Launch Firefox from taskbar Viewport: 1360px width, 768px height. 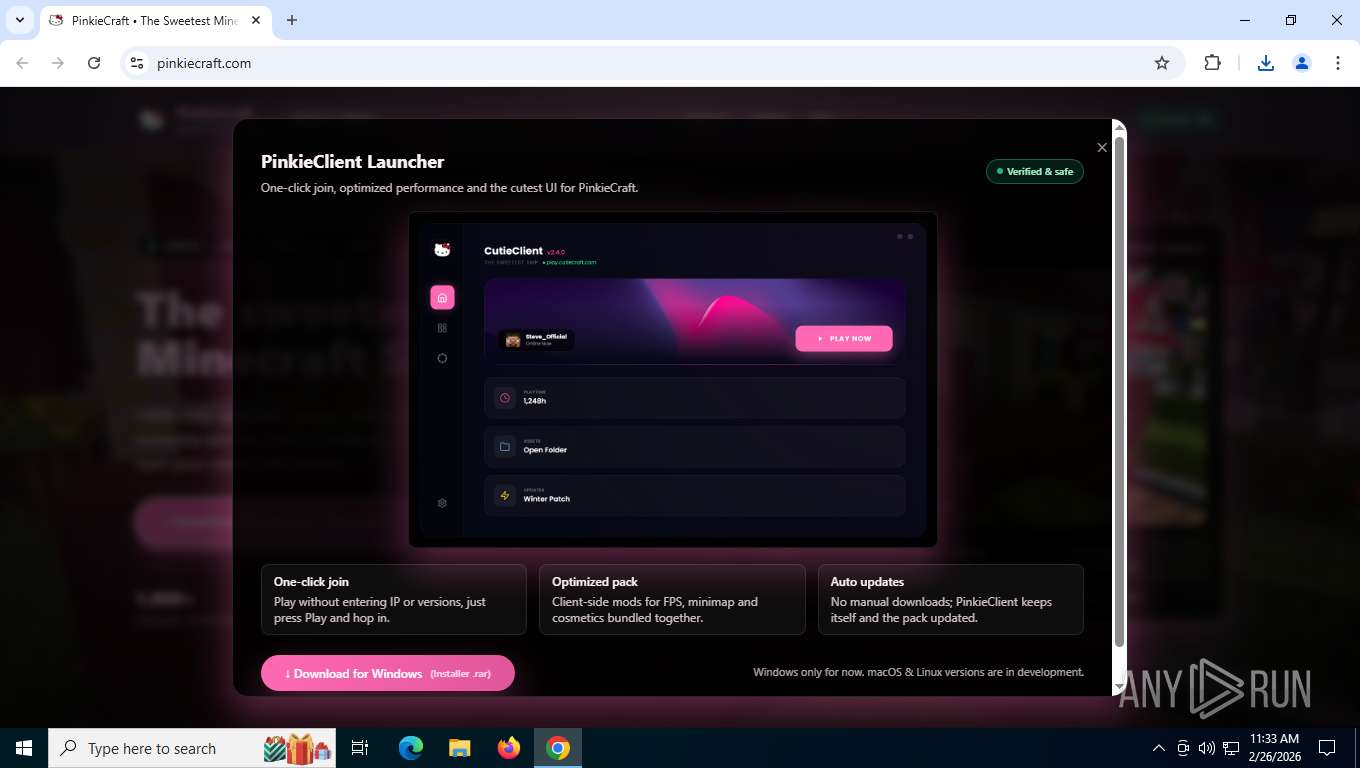[509, 748]
